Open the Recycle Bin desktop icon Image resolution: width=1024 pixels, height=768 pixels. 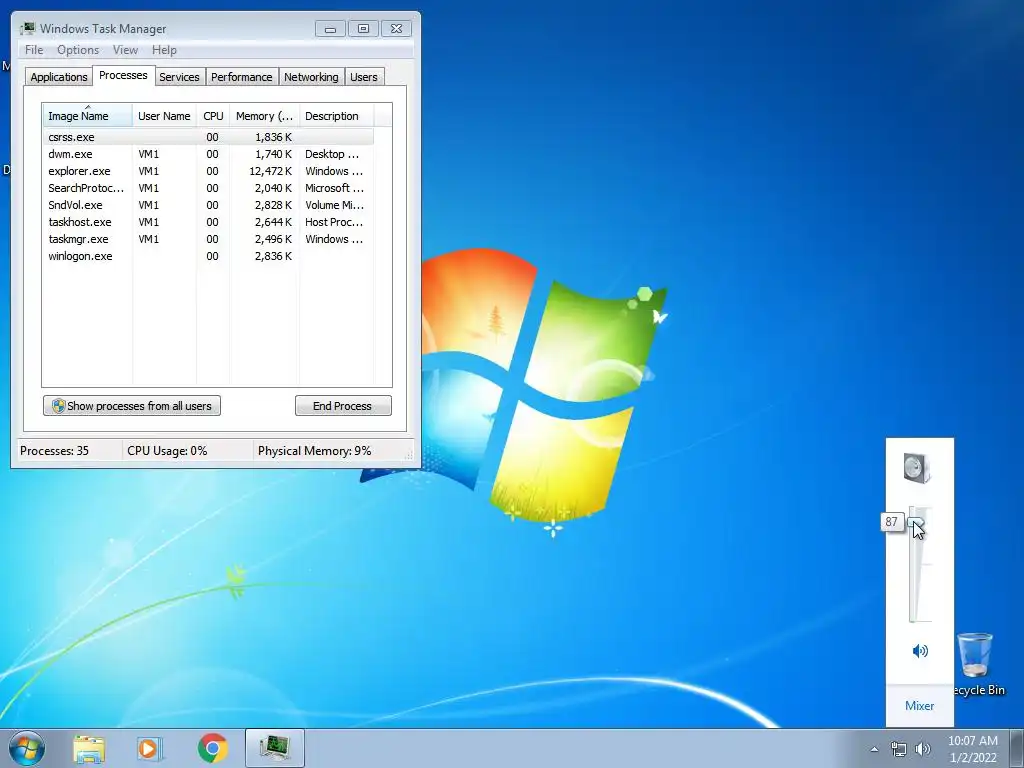976,663
